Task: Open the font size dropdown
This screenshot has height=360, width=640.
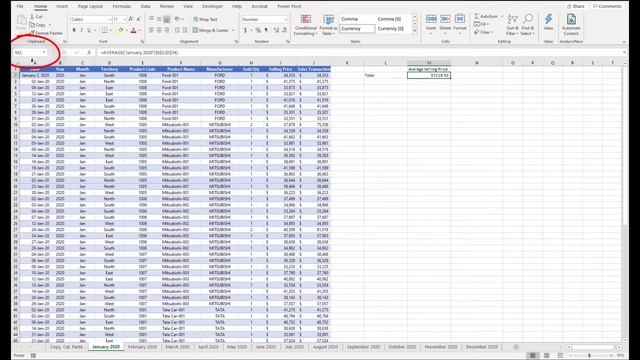Action: coord(124,19)
